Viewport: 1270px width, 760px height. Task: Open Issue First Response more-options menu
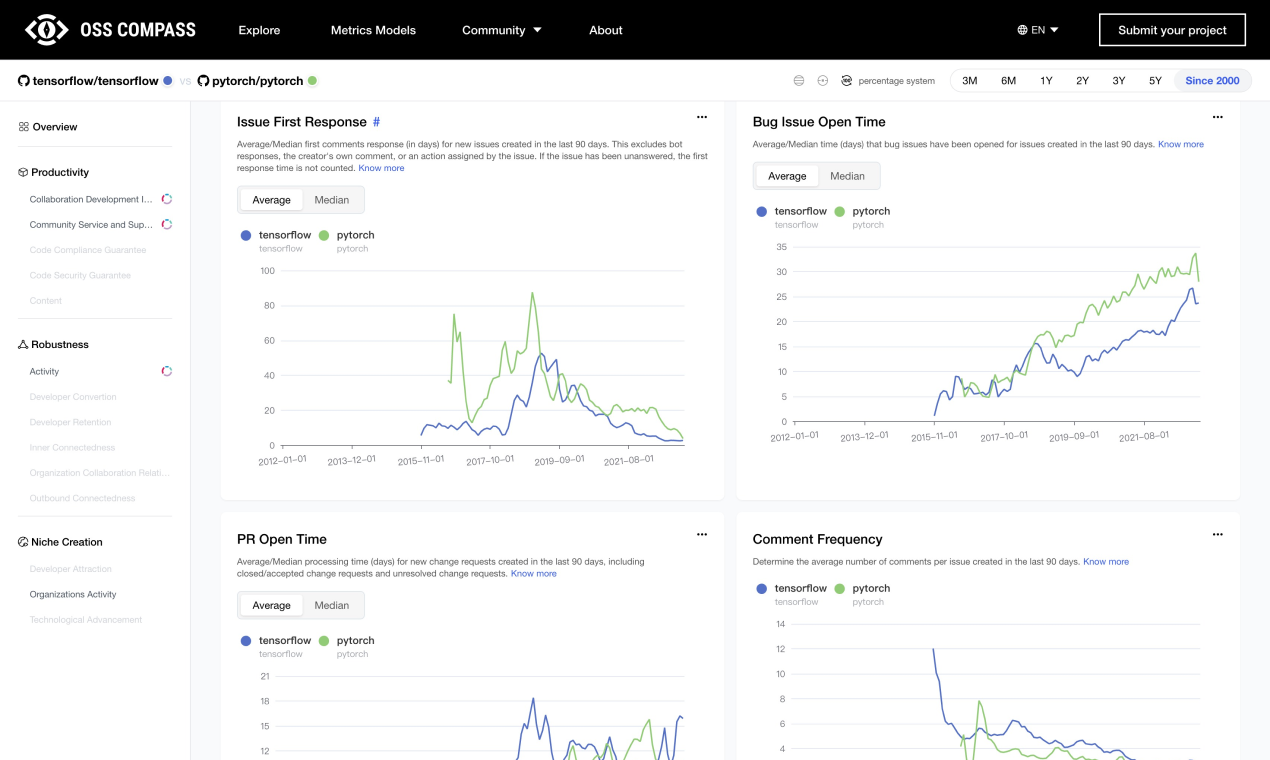pyautogui.click(x=702, y=117)
